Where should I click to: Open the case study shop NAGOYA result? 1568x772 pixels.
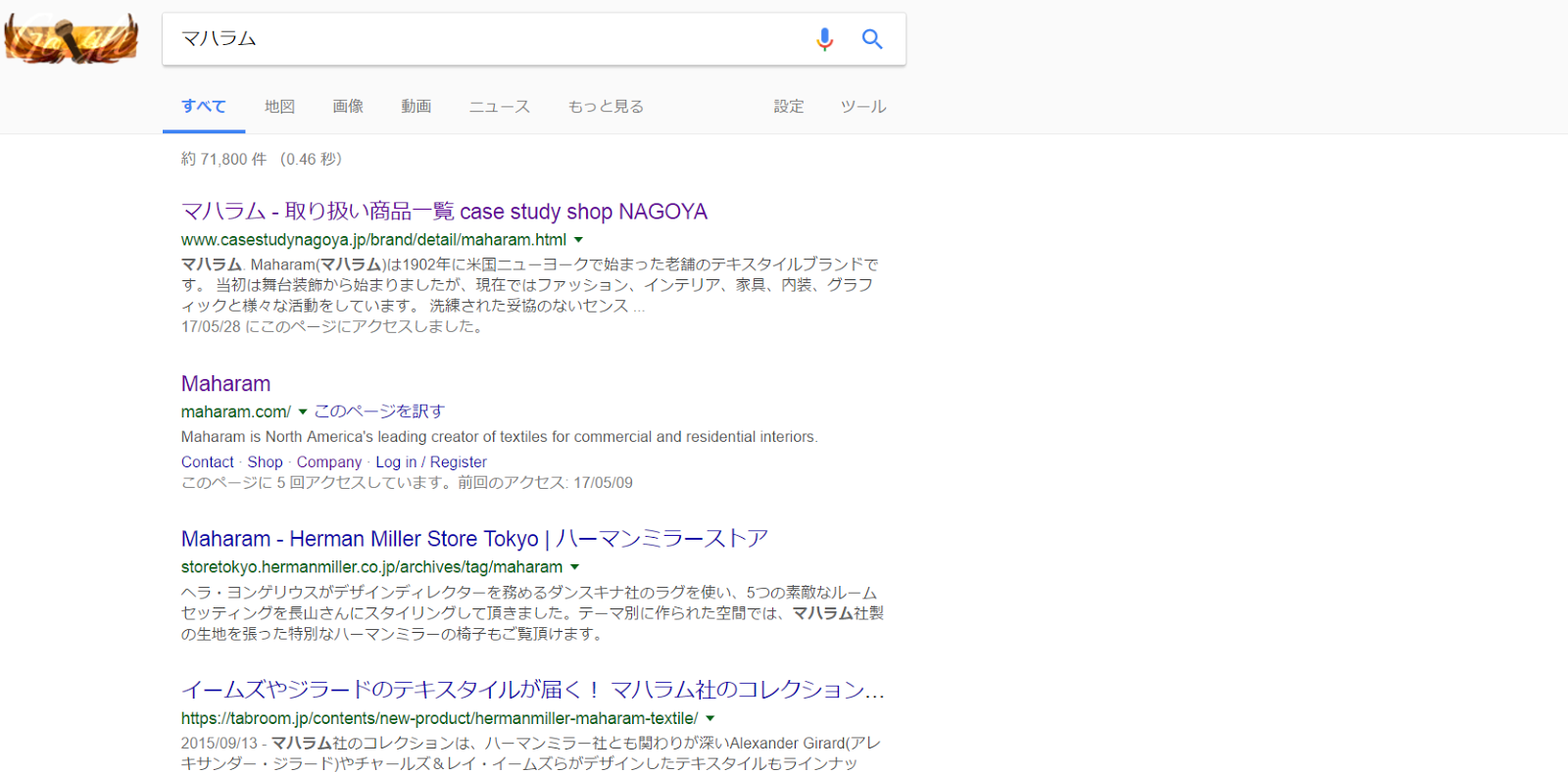pos(444,212)
